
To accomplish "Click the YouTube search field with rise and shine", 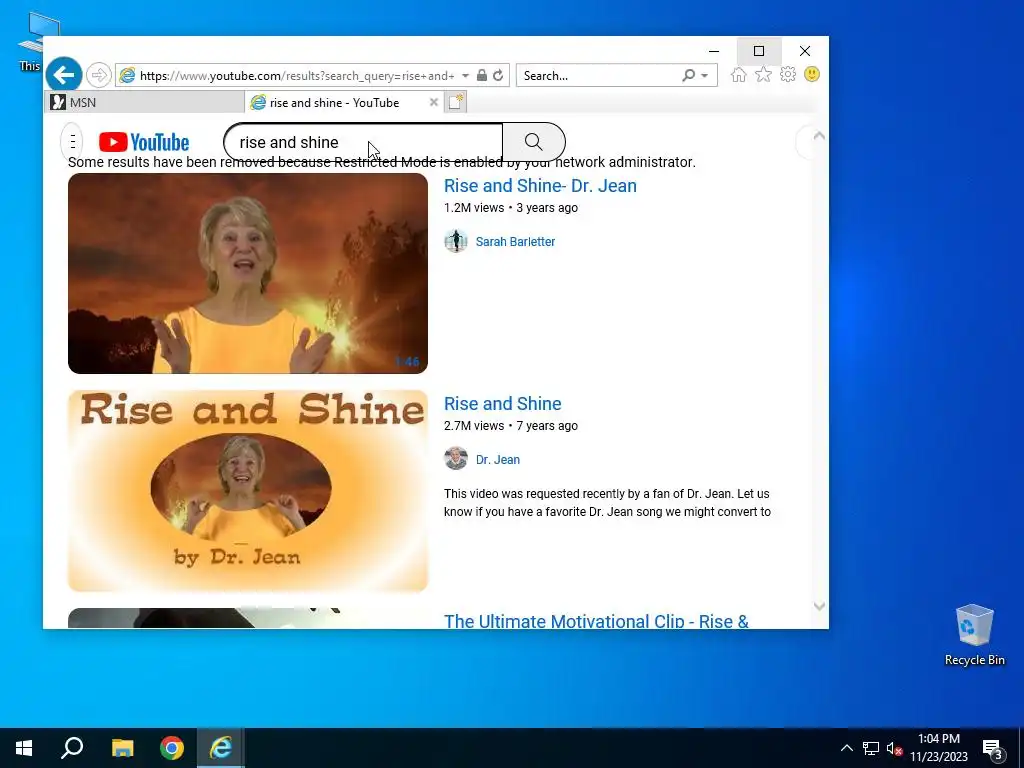I will [x=363, y=142].
